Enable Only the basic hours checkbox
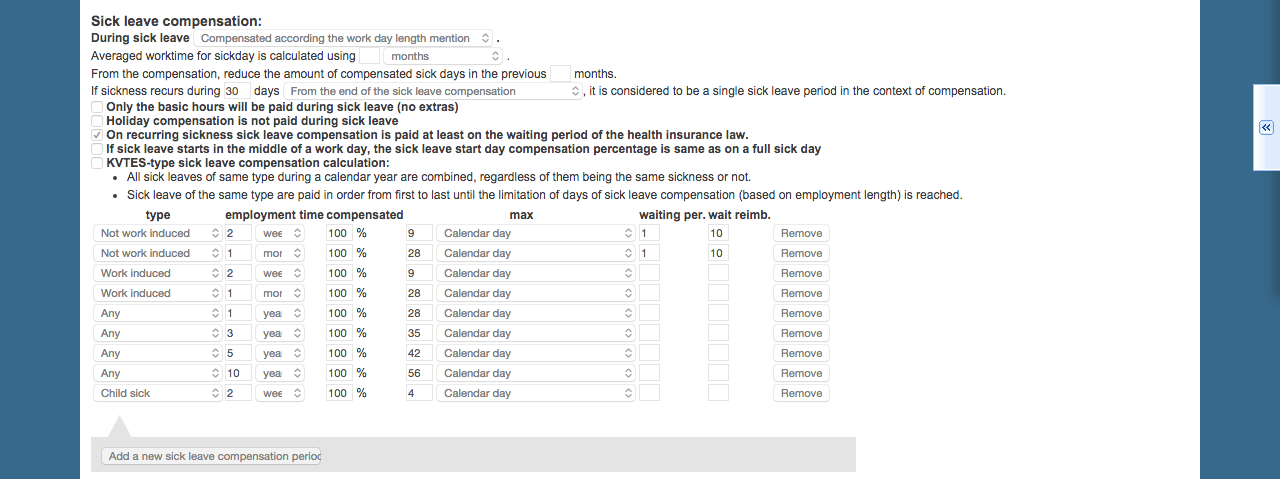Viewport: 1280px width, 479px height. click(x=97, y=107)
